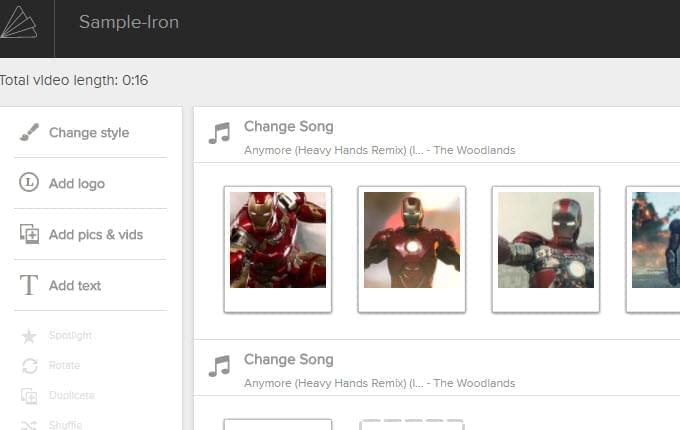Click the Rotate arrows icon
Viewport: 680px width, 430px height.
[29, 366]
